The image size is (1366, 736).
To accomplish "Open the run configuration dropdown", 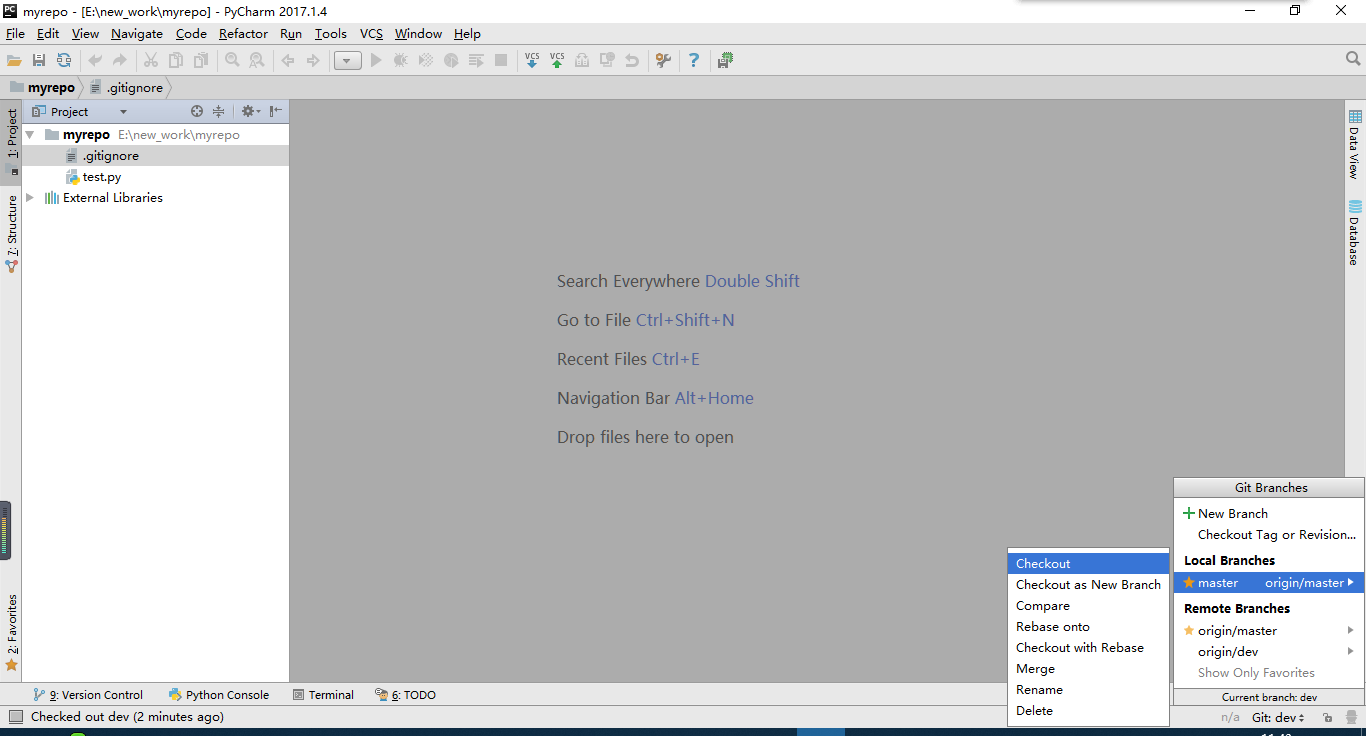I will (347, 61).
